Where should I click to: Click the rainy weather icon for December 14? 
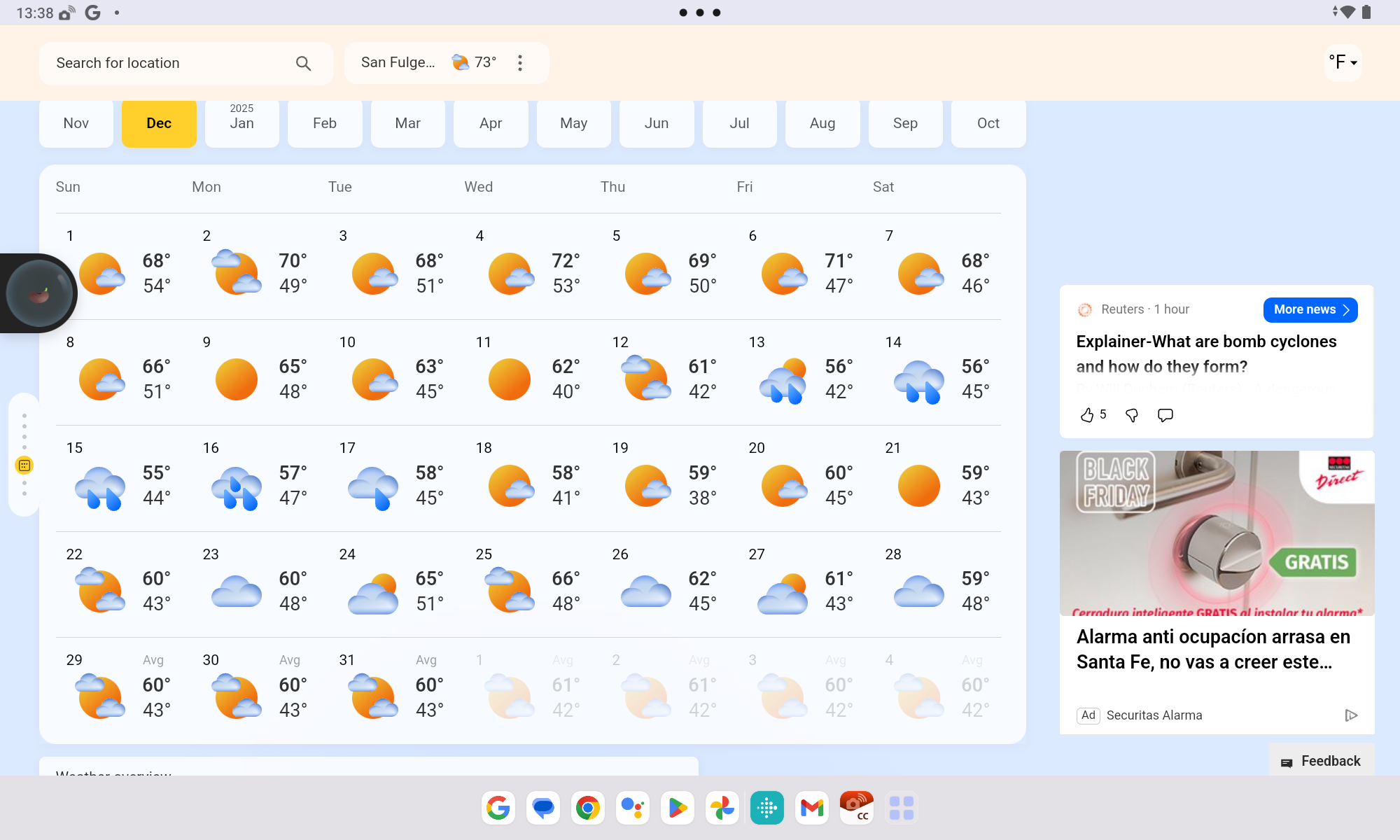click(x=919, y=381)
